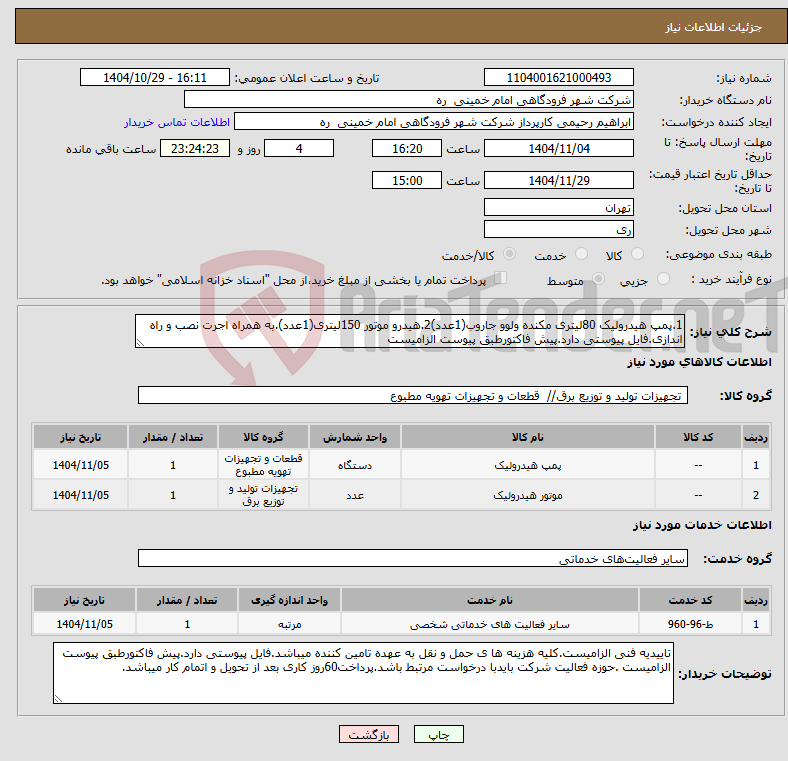788x761 pixels.
Task: Click the موتور هیدرولیک item cell
Action: (x=528, y=495)
